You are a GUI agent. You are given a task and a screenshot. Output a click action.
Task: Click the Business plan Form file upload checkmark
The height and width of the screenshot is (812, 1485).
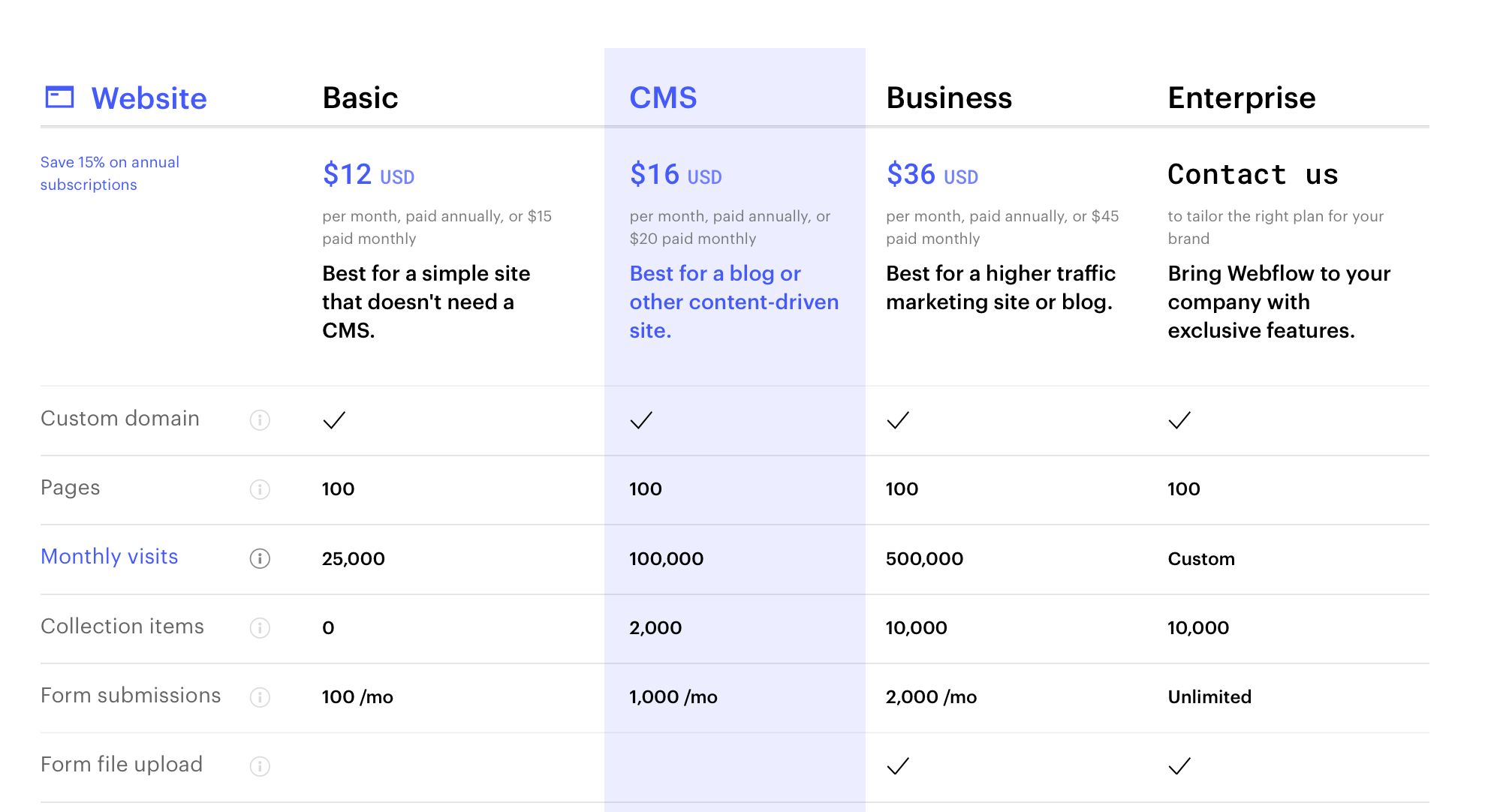pyautogui.click(x=898, y=766)
